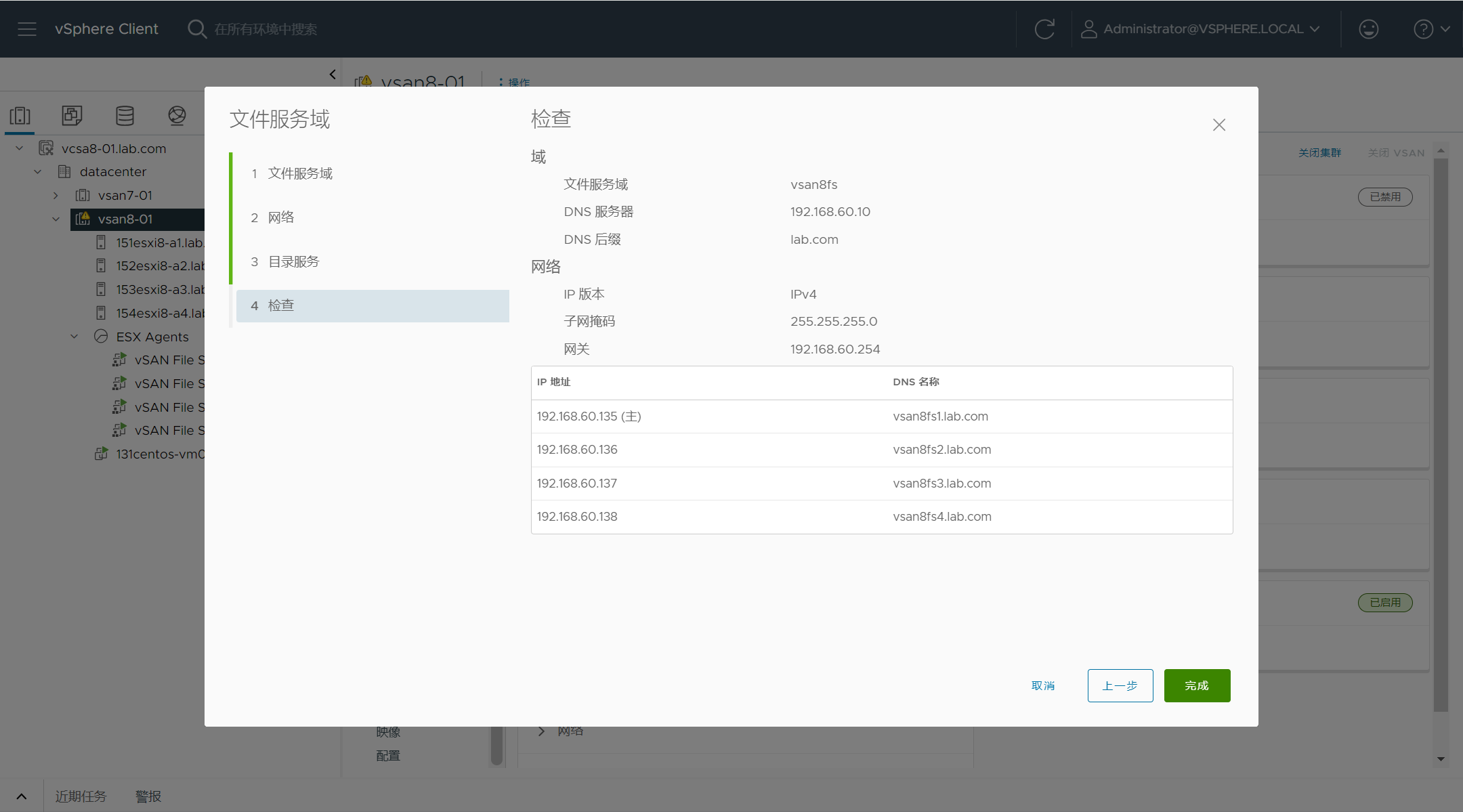Switch to Hosts and Clusters inventory tab
The height and width of the screenshot is (812, 1463).
pyautogui.click(x=20, y=116)
